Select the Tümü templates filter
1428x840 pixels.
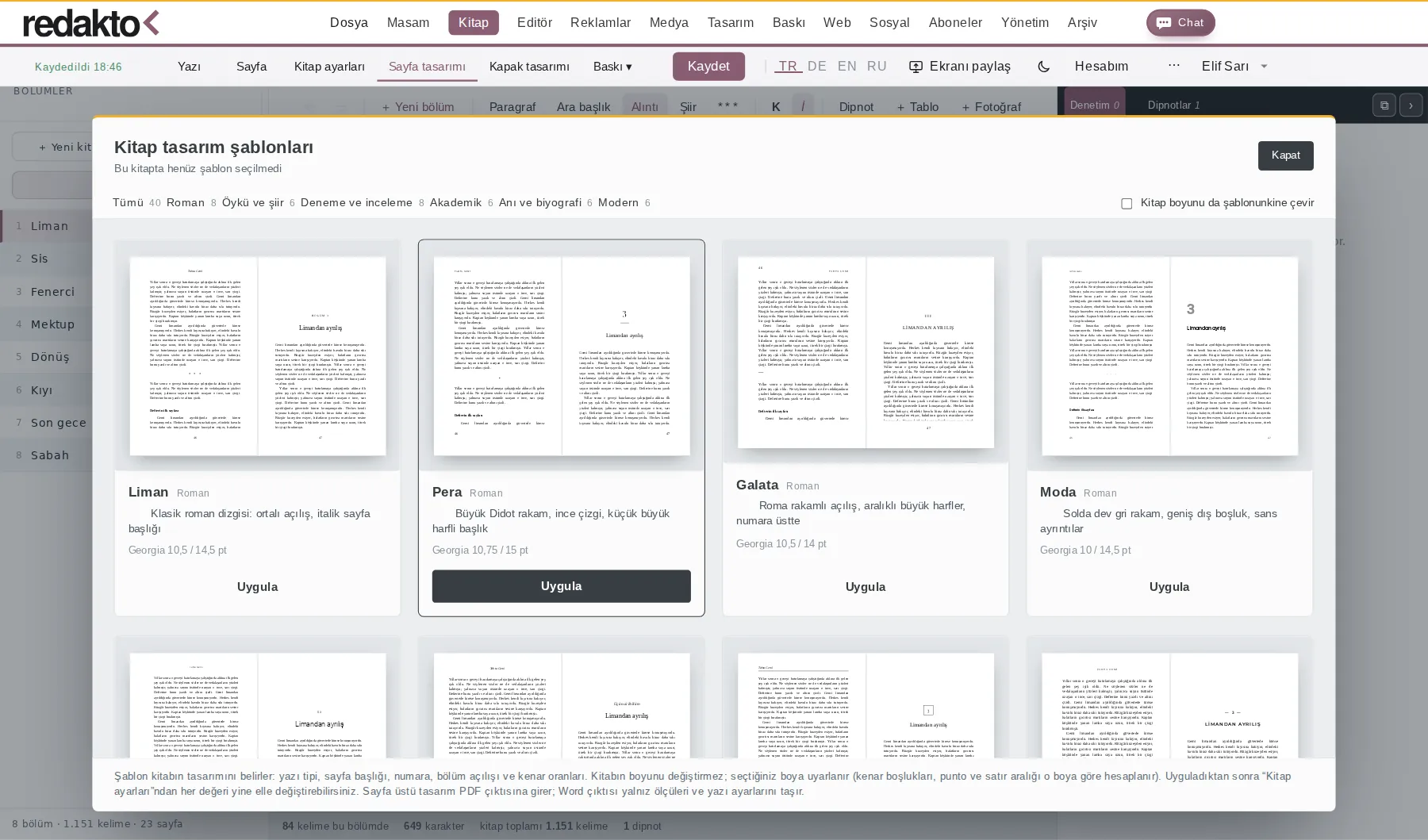(136, 203)
